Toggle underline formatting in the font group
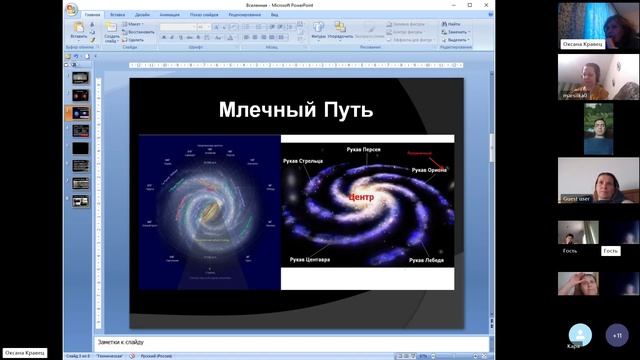Screen dimensions: 640x360 [181, 38]
